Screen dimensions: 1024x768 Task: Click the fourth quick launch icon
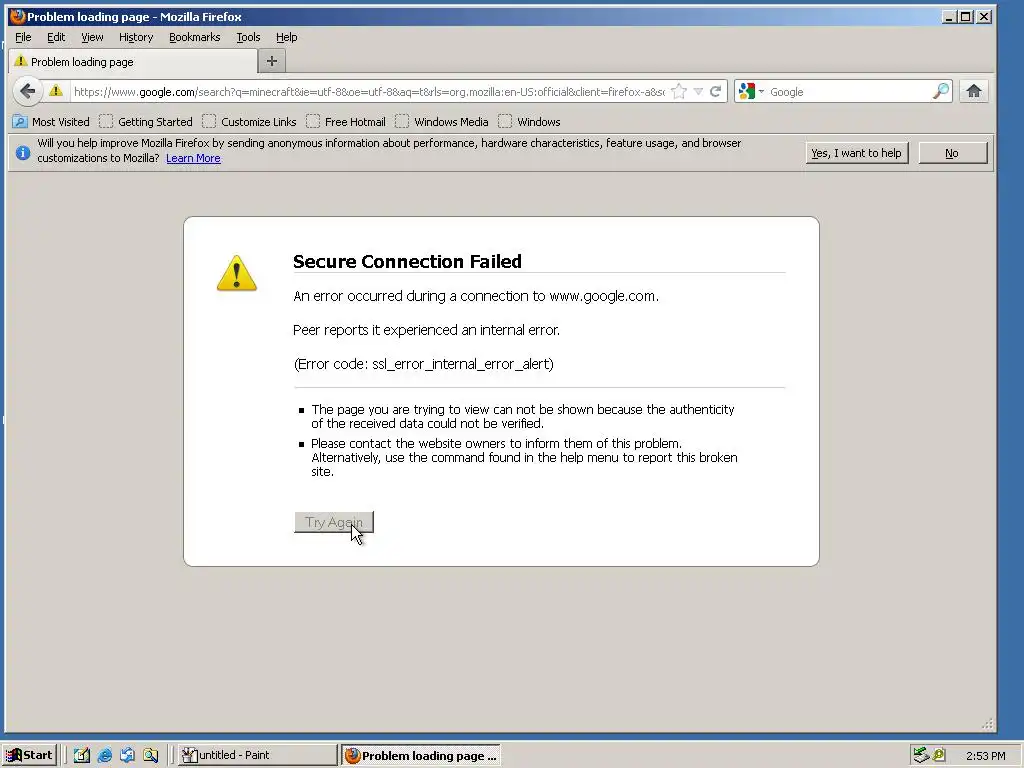pyautogui.click(x=151, y=755)
